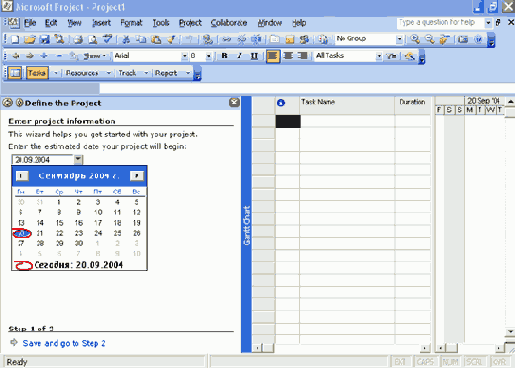The height and width of the screenshot is (368, 515).
Task: Toggle Underline formatting button
Action: click(254, 56)
